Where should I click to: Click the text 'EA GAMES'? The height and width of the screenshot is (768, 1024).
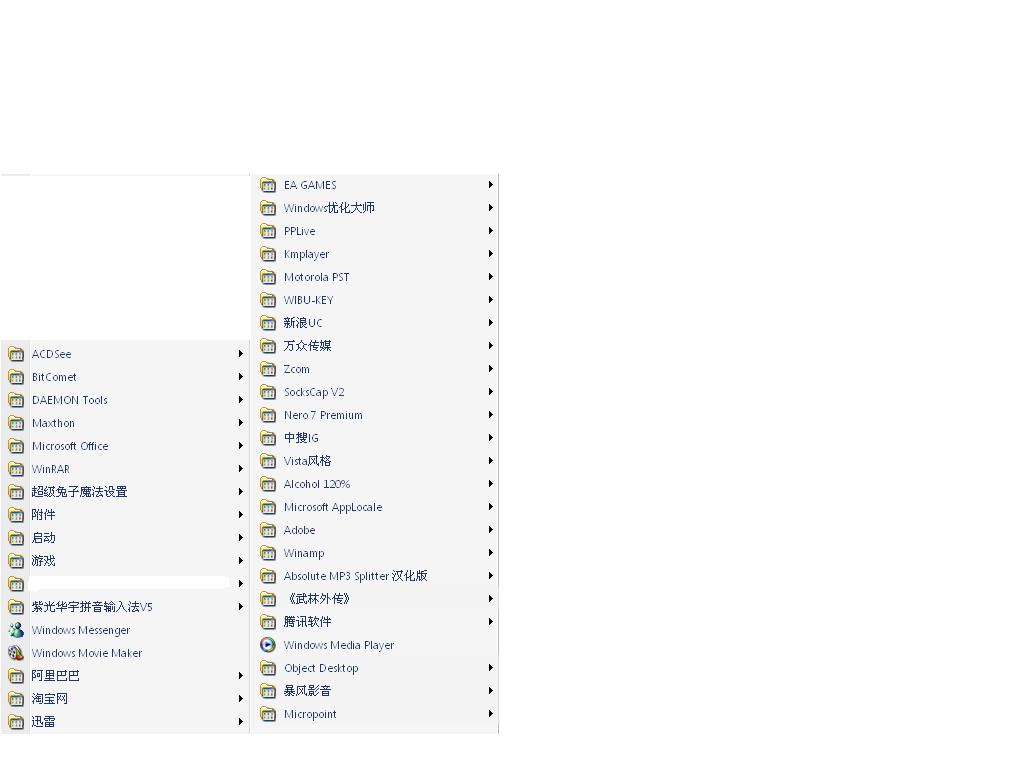tap(310, 185)
